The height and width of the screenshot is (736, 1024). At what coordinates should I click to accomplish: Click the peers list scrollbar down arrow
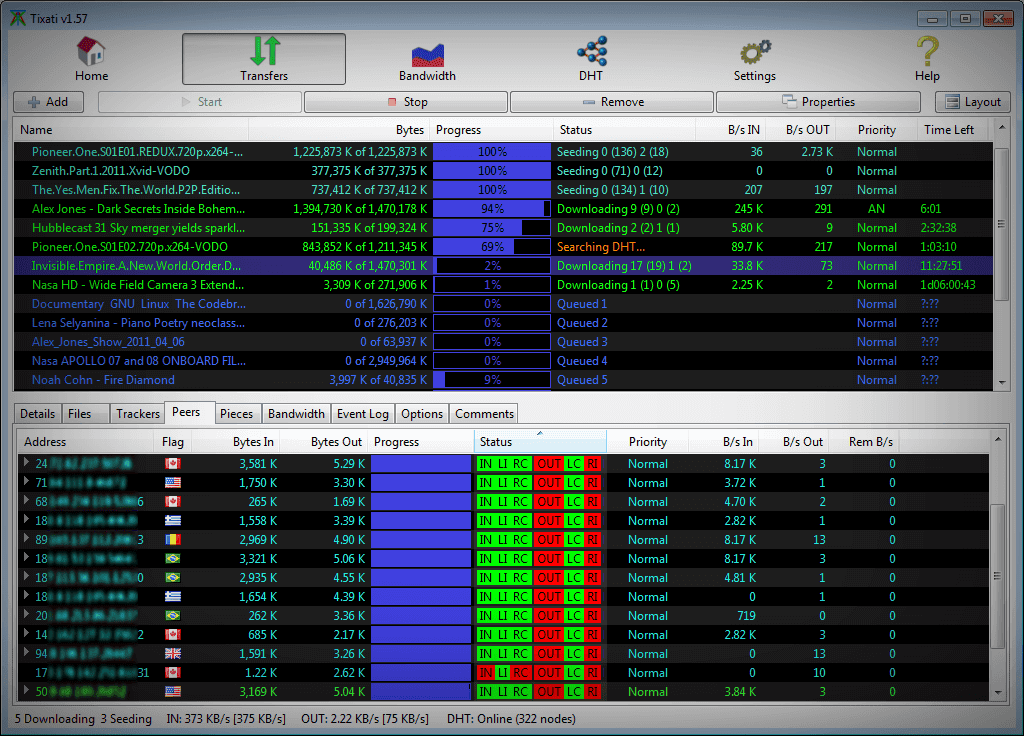pyautogui.click(x=998, y=692)
